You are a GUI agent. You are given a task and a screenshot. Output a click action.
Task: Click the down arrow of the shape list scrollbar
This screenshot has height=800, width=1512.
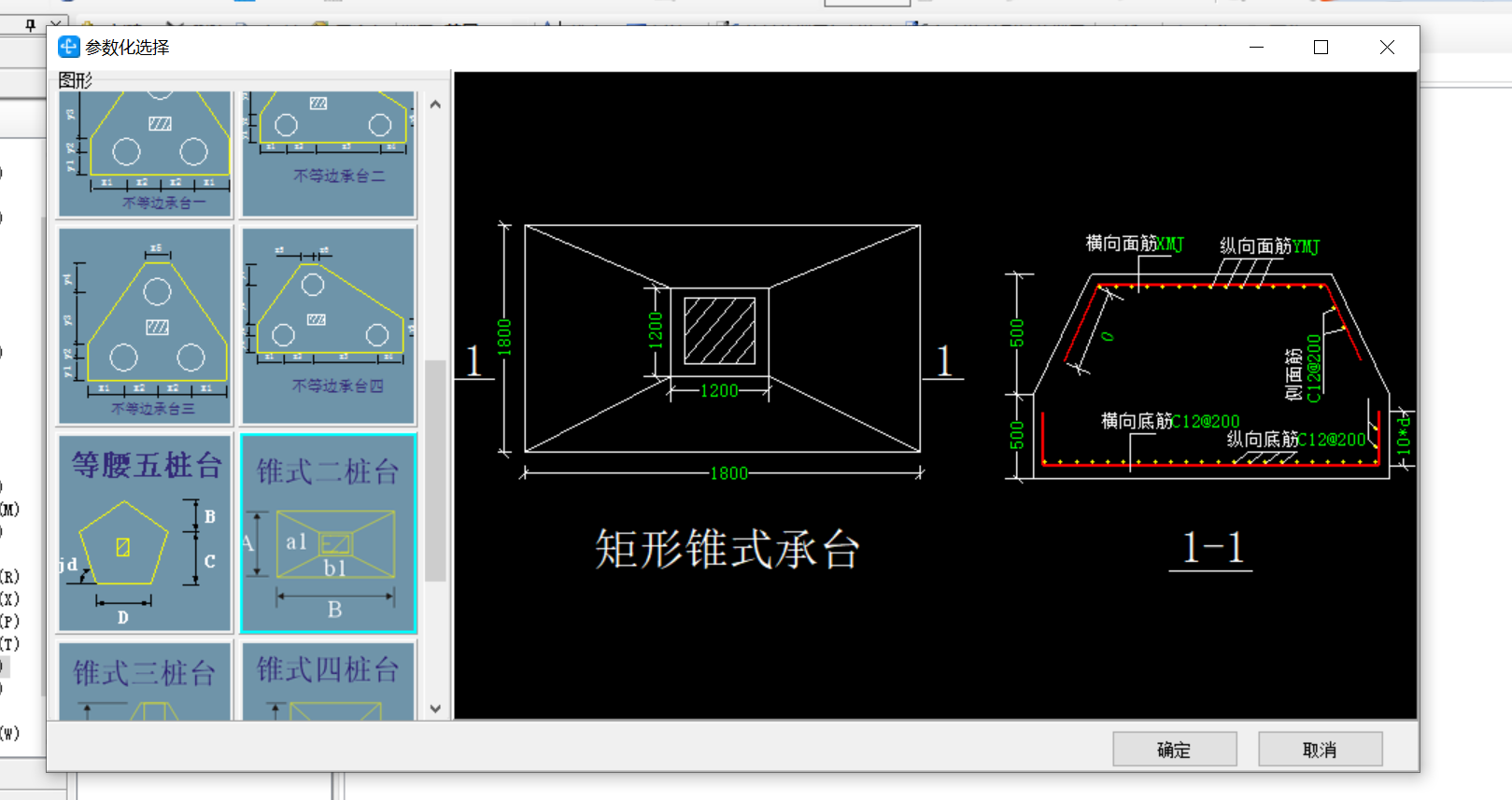[x=435, y=709]
